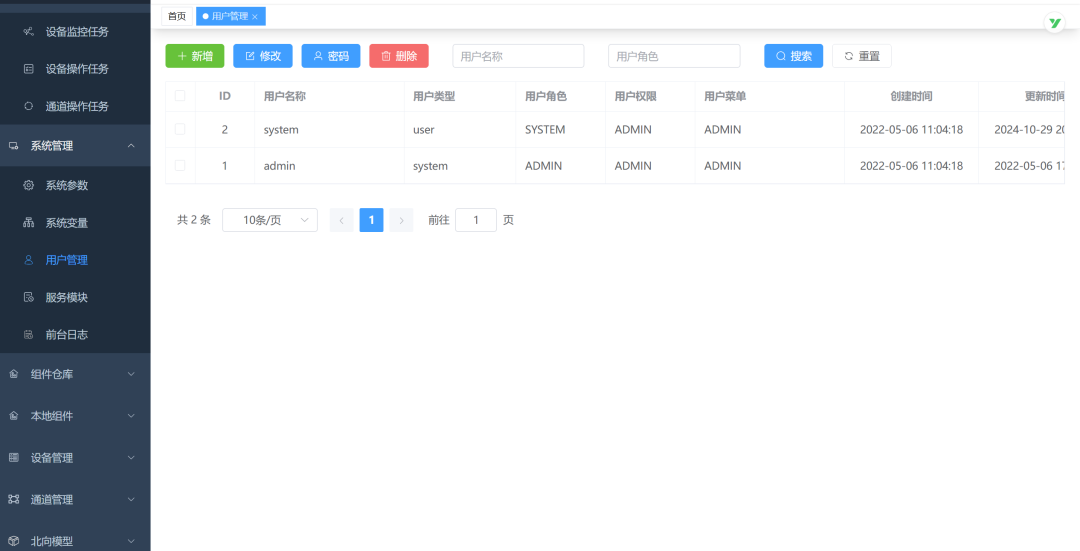Click the 前台日志 icon in sidebar

[29, 334]
